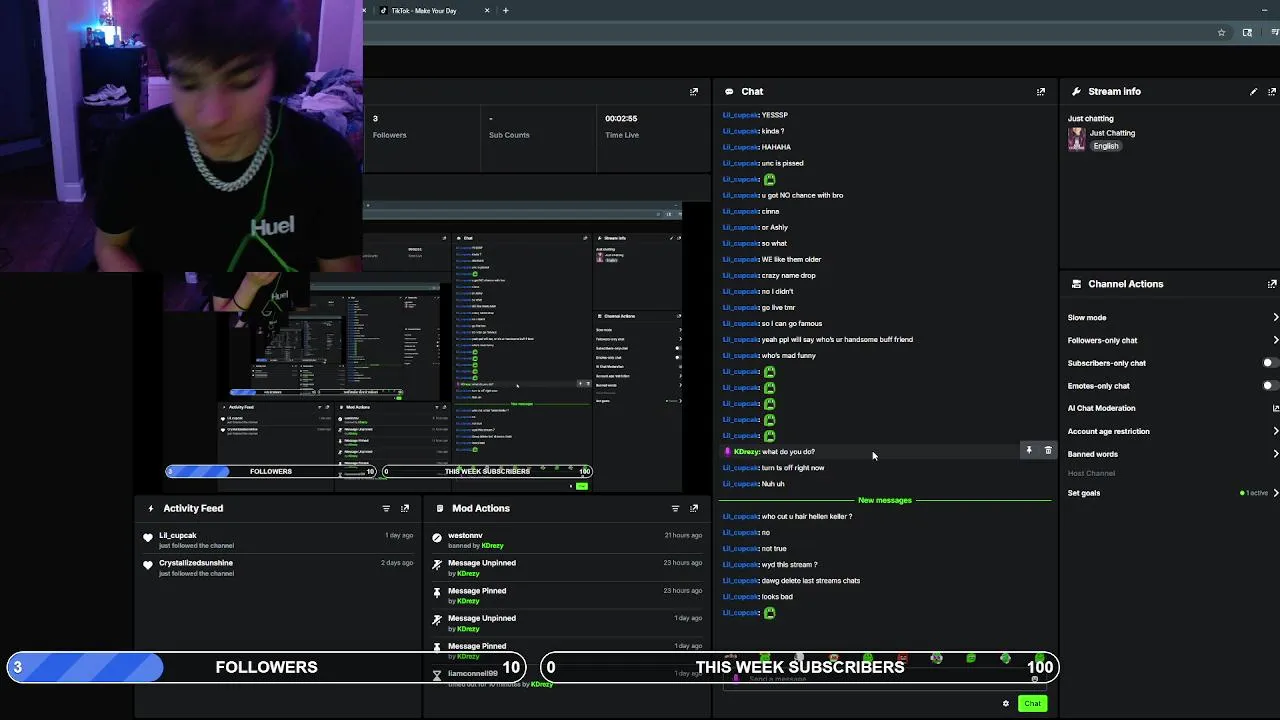Pop out the Stream info panel
Image resolution: width=1280 pixels, height=720 pixels.
[x=1272, y=91]
